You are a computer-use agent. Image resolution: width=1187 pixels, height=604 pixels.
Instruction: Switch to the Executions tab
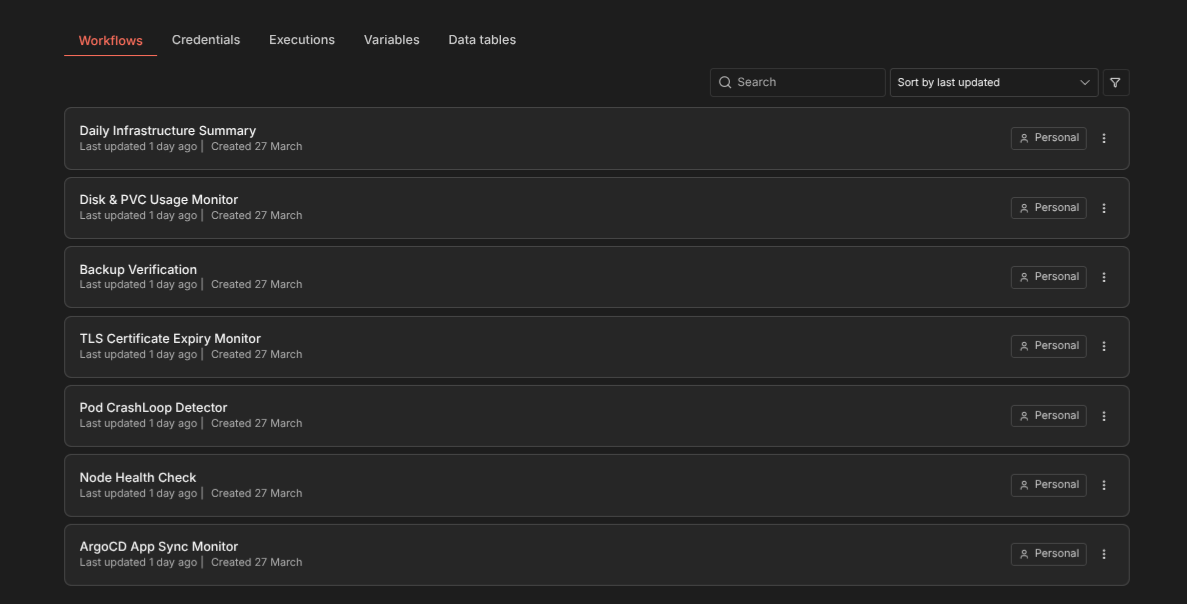(x=301, y=39)
